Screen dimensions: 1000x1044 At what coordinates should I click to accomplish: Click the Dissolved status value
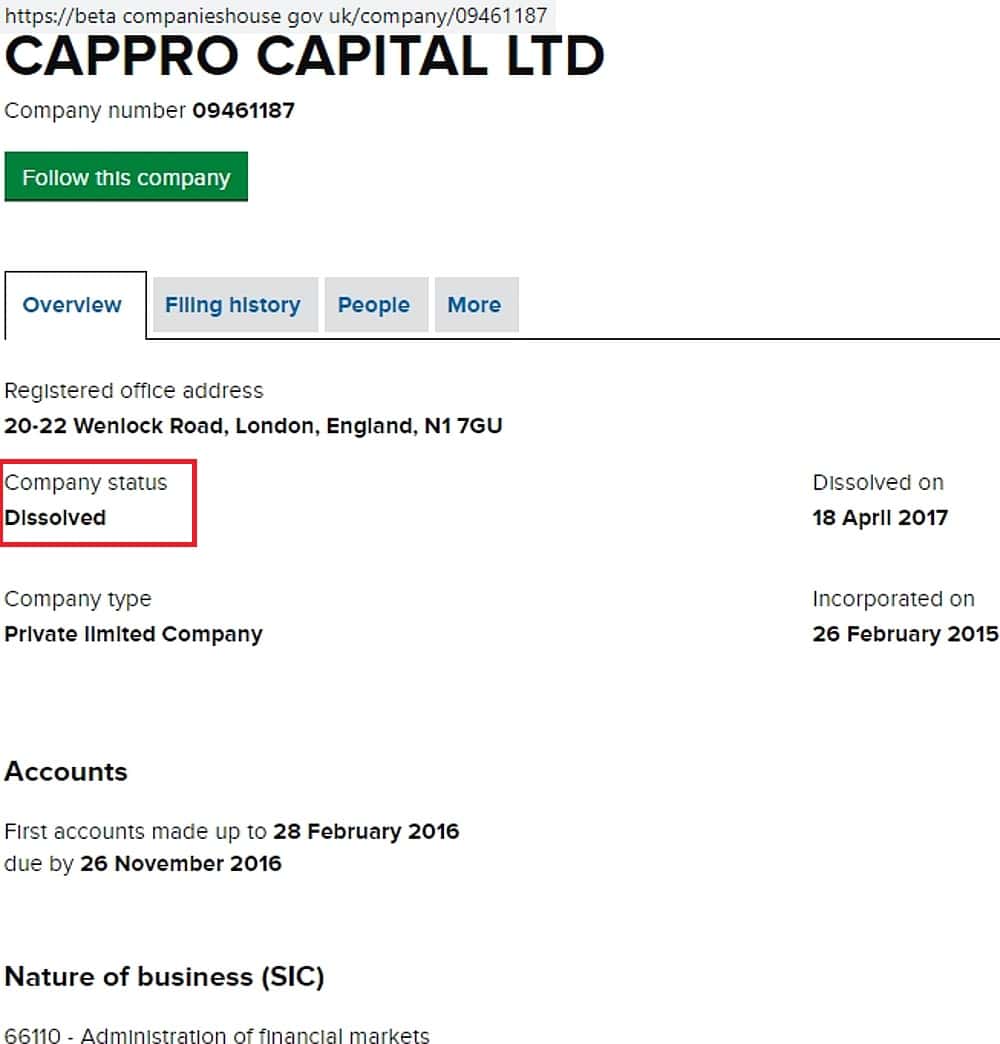[55, 518]
